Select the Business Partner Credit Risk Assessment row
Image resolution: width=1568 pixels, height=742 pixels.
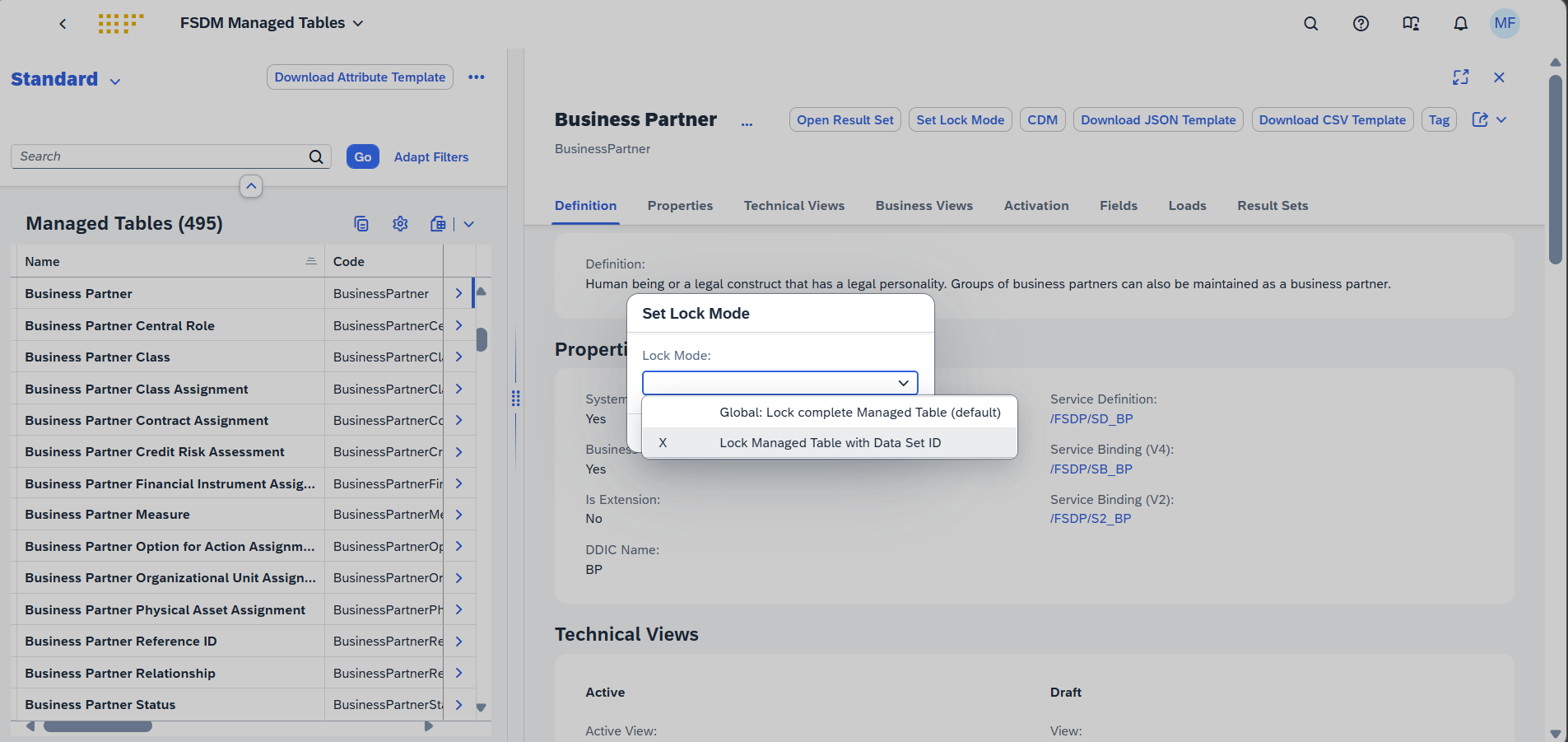tap(244, 451)
